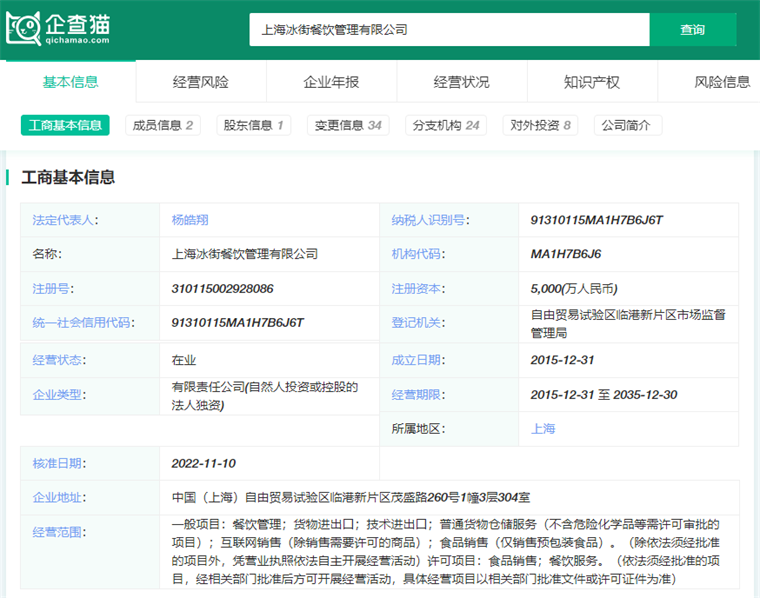
Task: Click the 上海 region link
Action: 543,428
